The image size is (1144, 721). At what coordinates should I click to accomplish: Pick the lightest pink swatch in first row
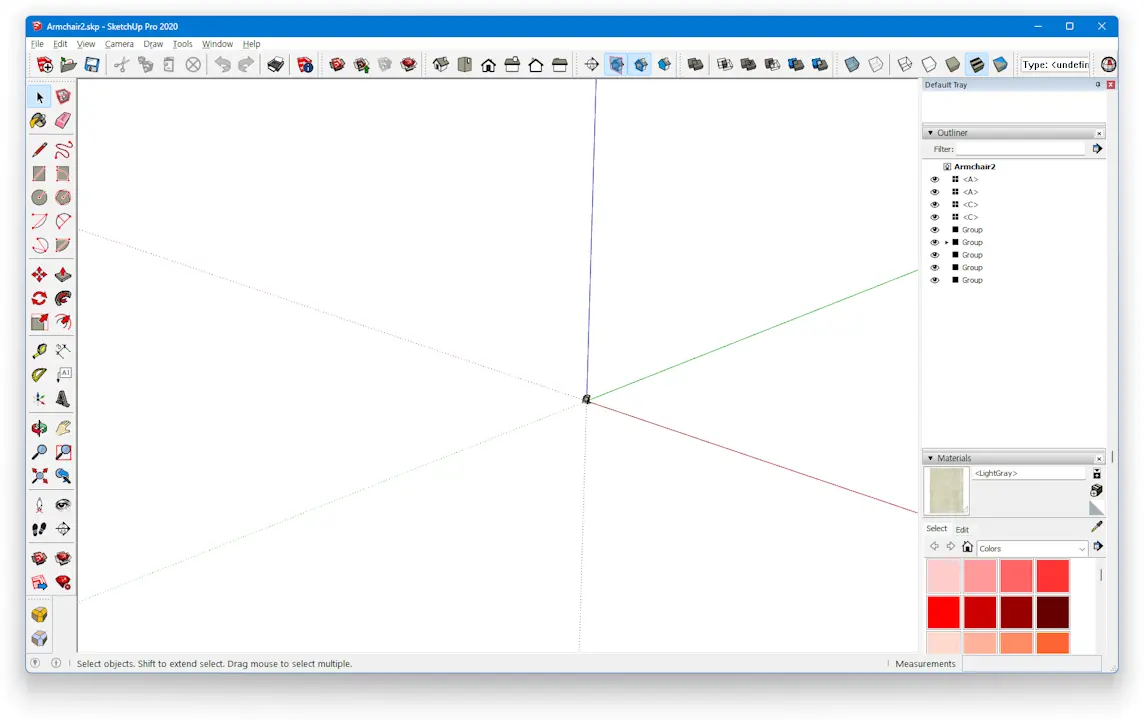(943, 576)
